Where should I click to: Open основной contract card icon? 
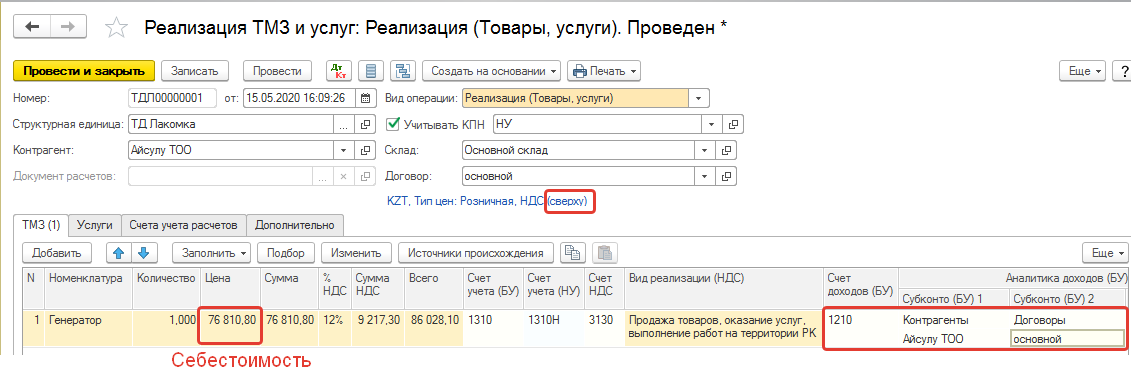click(x=726, y=176)
